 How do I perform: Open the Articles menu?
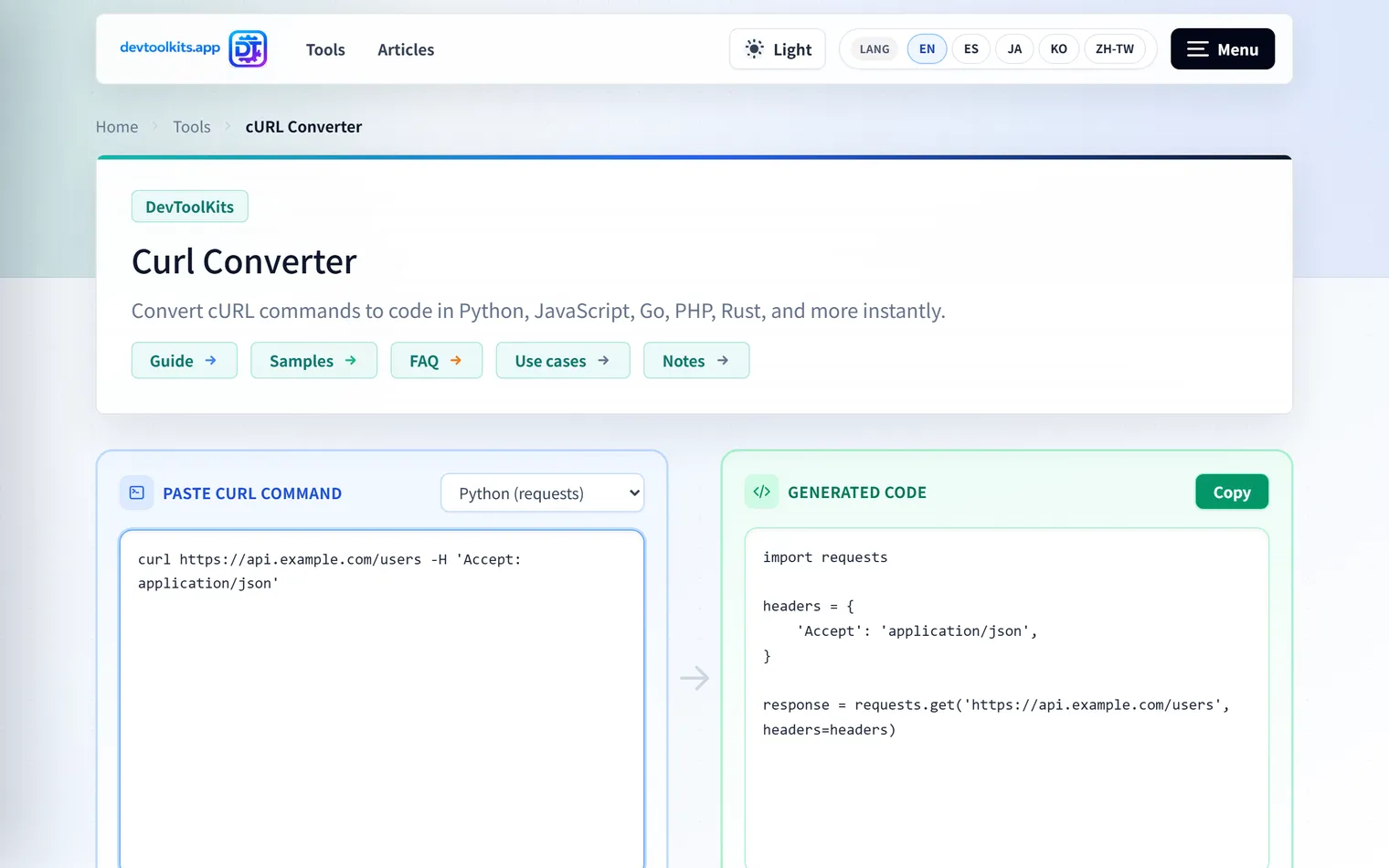(x=406, y=49)
